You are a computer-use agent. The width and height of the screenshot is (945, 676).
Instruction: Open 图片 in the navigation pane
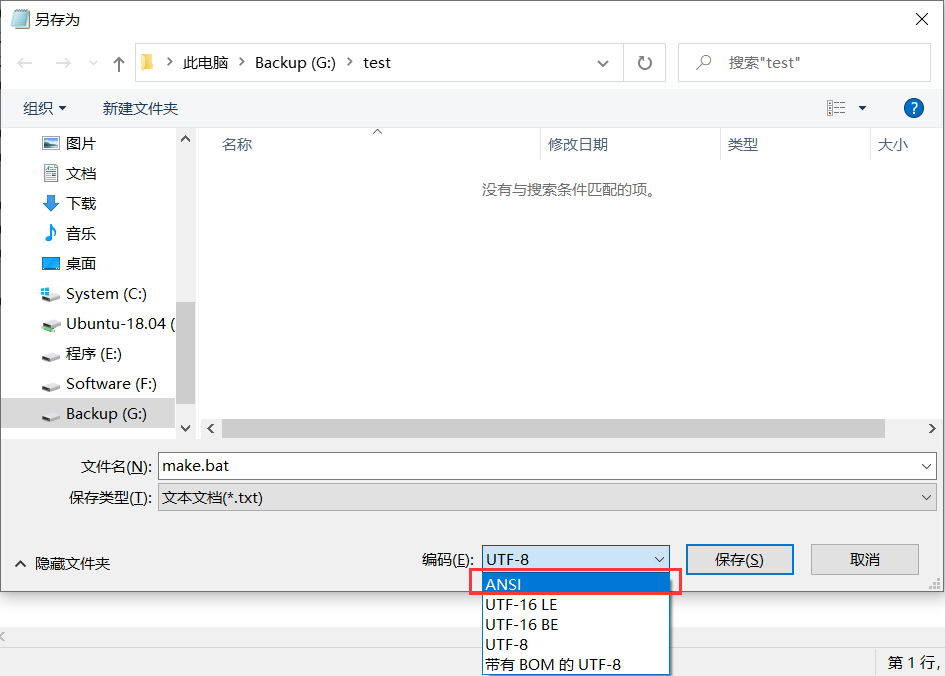click(x=69, y=143)
